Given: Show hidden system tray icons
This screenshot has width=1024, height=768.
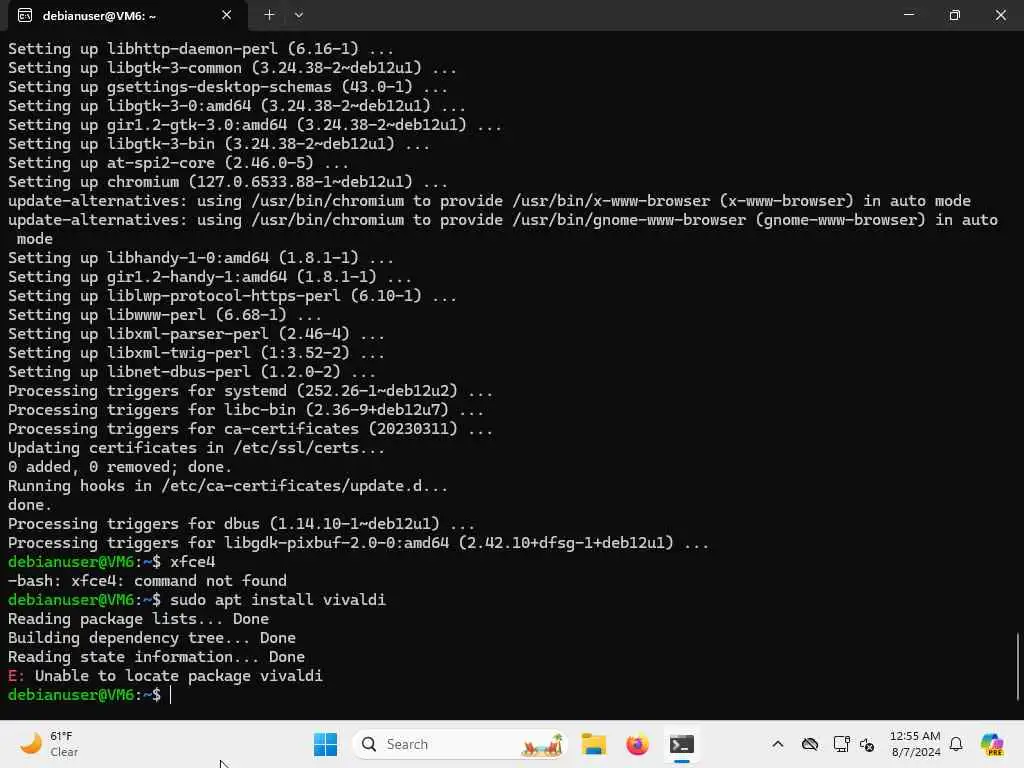Looking at the screenshot, I should coord(777,744).
